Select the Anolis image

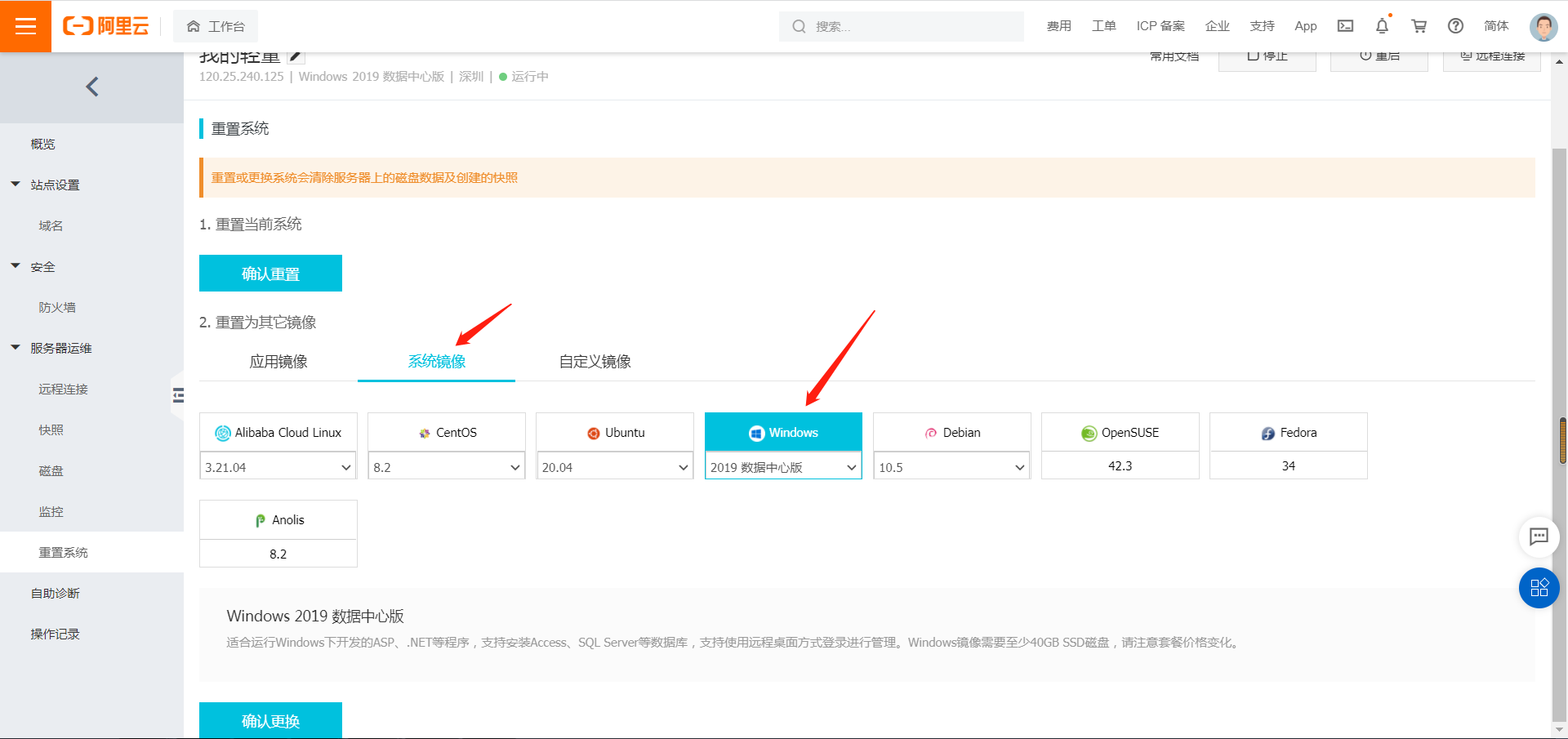278,519
